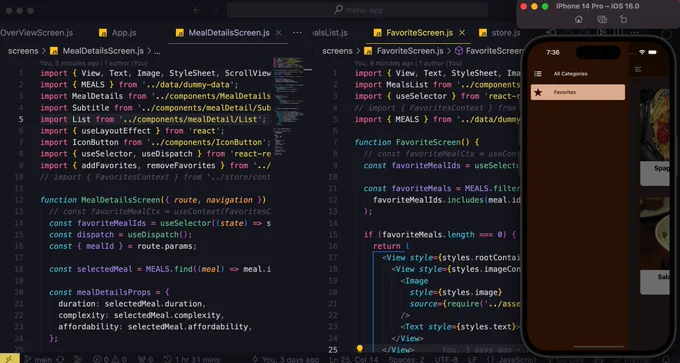
Task: Click the sync changes icon beside main
Action: coord(60,360)
